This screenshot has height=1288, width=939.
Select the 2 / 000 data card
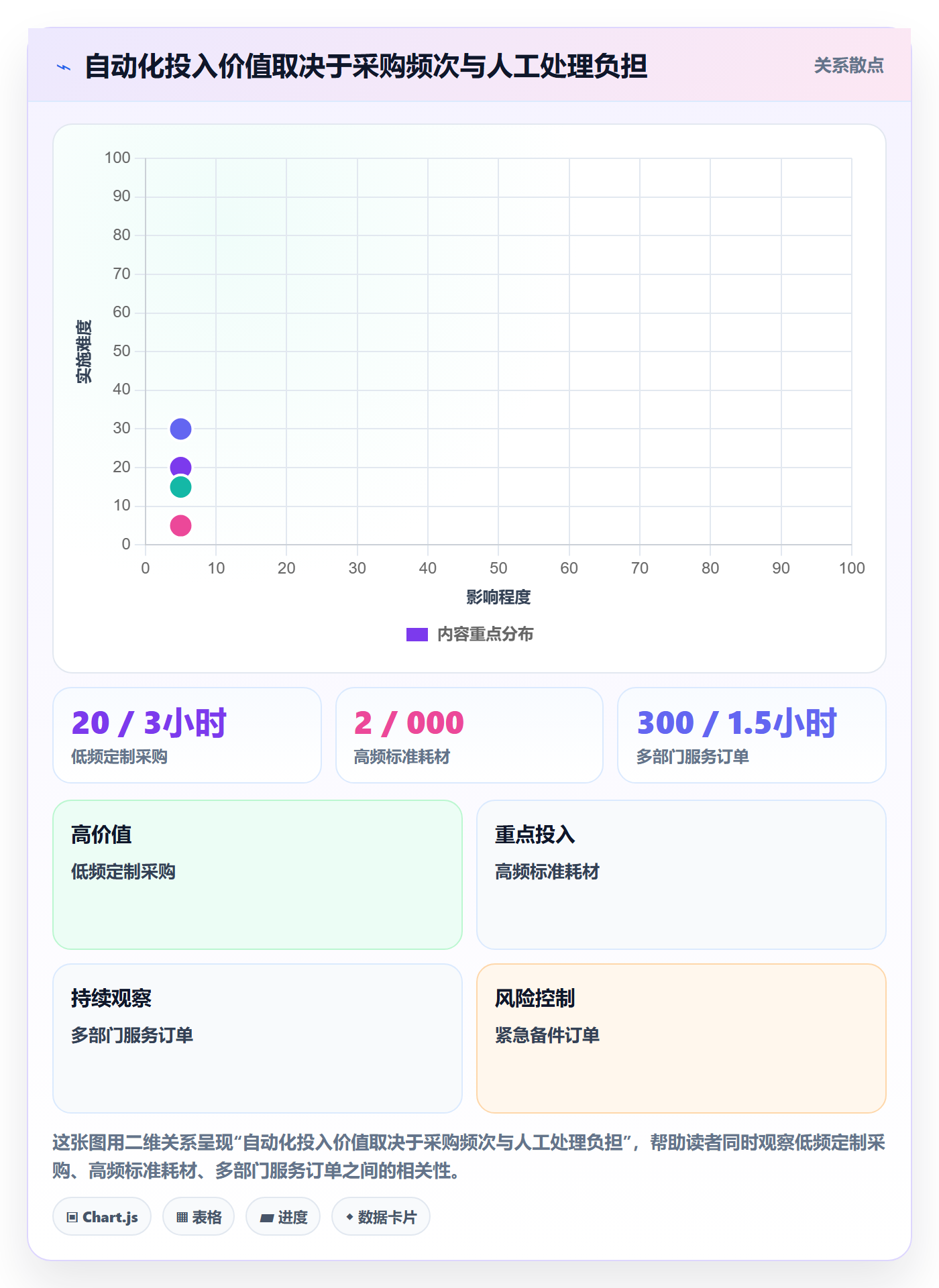(x=469, y=735)
